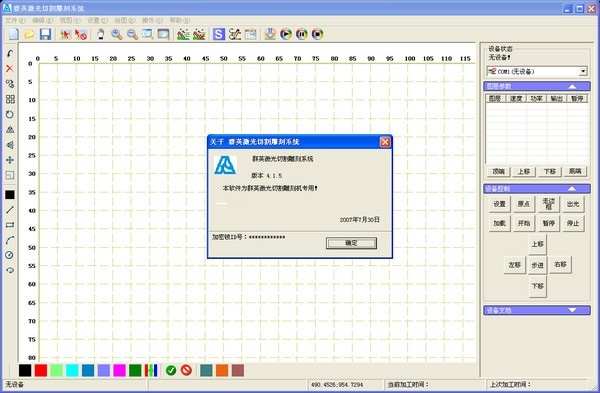This screenshot has width=600, height=393.
Task: Click the new document icon
Action: tap(14, 34)
